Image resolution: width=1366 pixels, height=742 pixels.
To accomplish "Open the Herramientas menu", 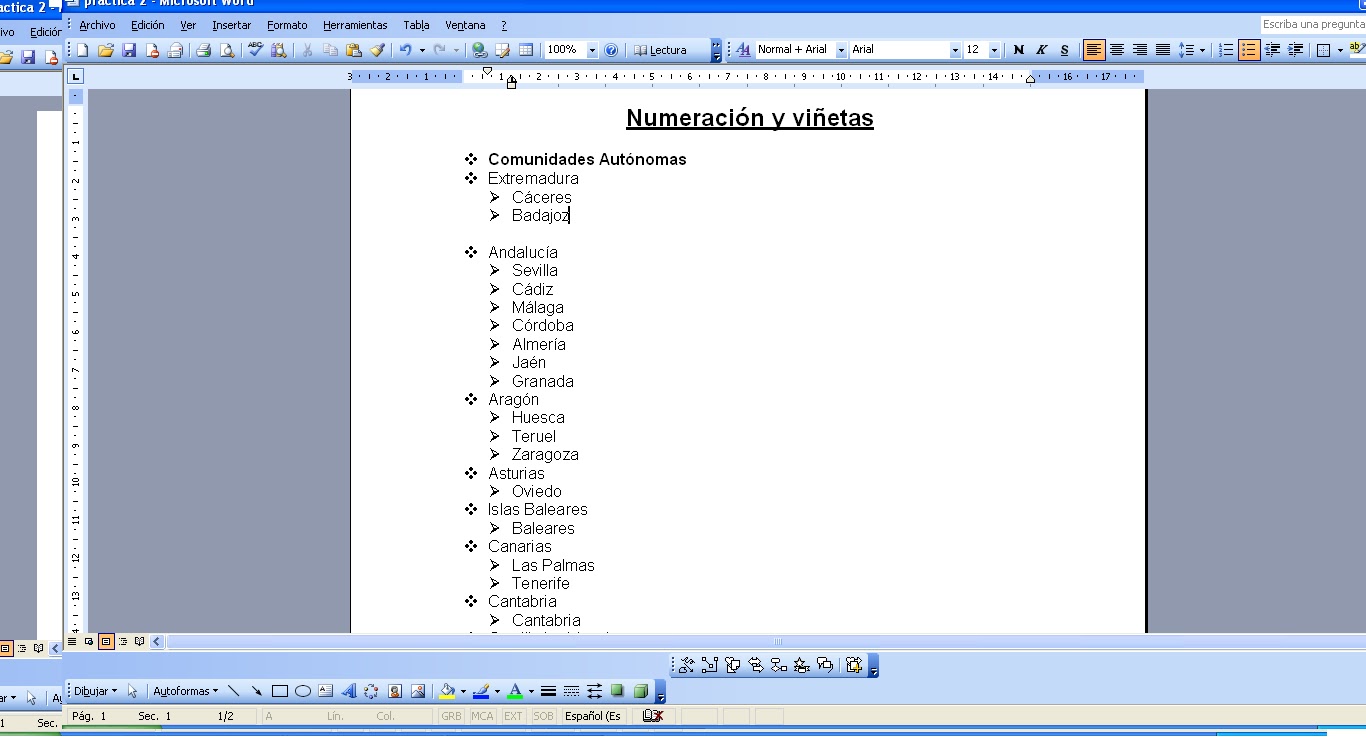I will 355,25.
